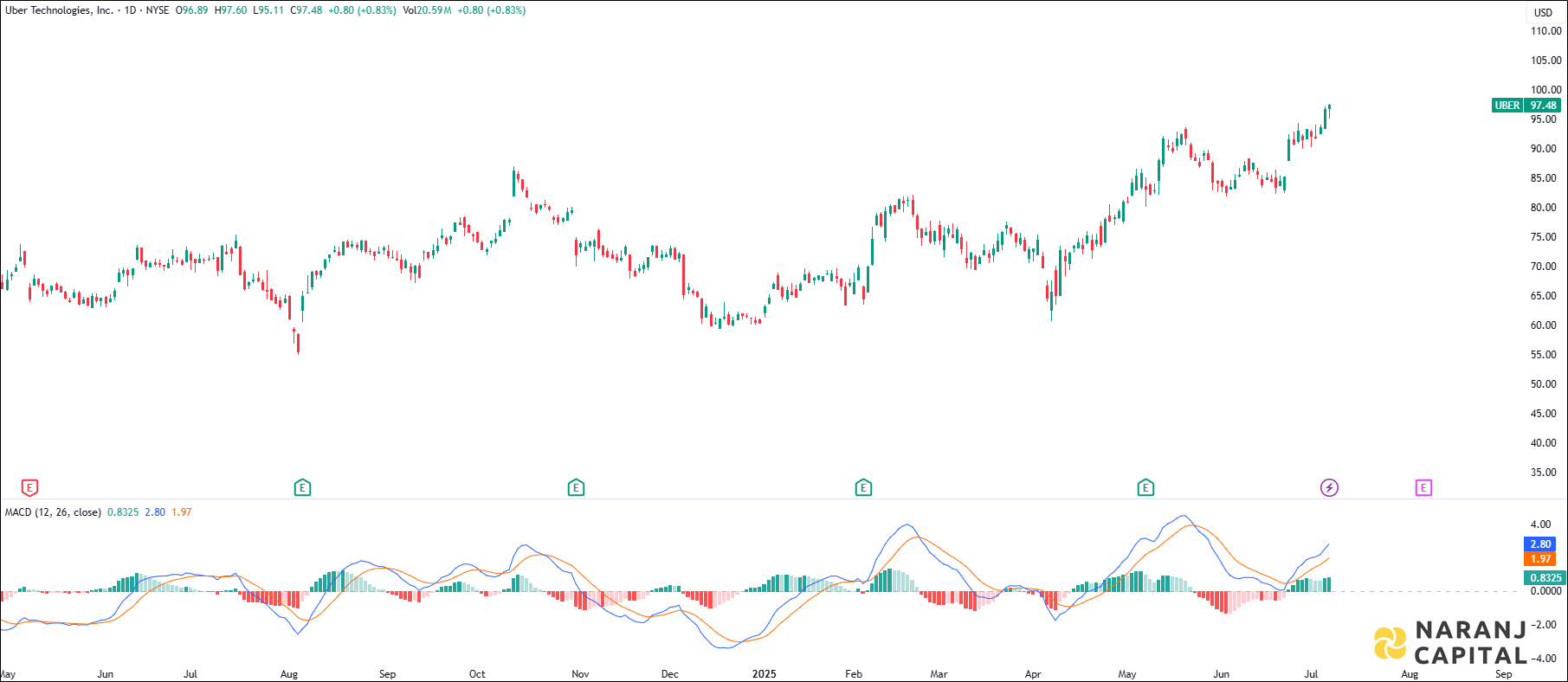Click the NYSE exchange label
Viewport: 1568px width, 682px height.
pyautogui.click(x=158, y=10)
